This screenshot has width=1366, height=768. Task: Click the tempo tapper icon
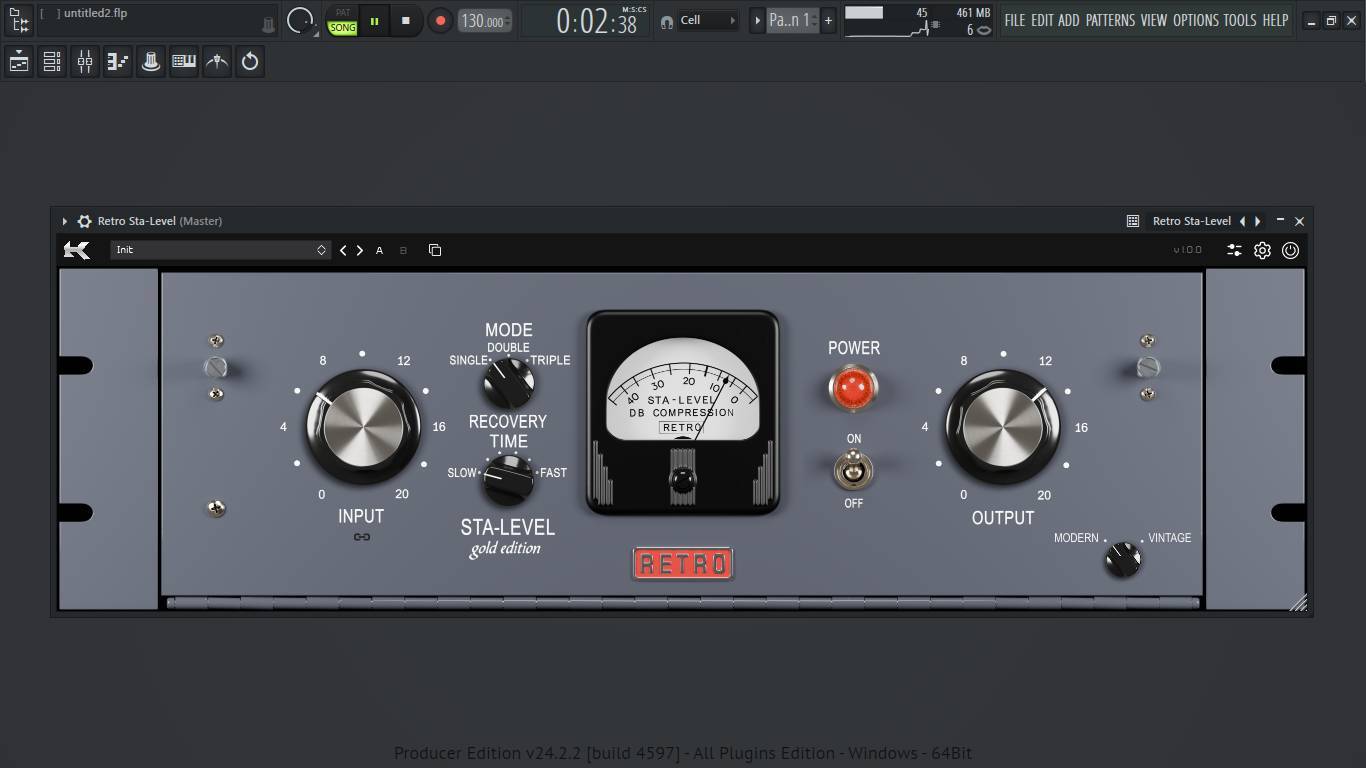tap(217, 62)
